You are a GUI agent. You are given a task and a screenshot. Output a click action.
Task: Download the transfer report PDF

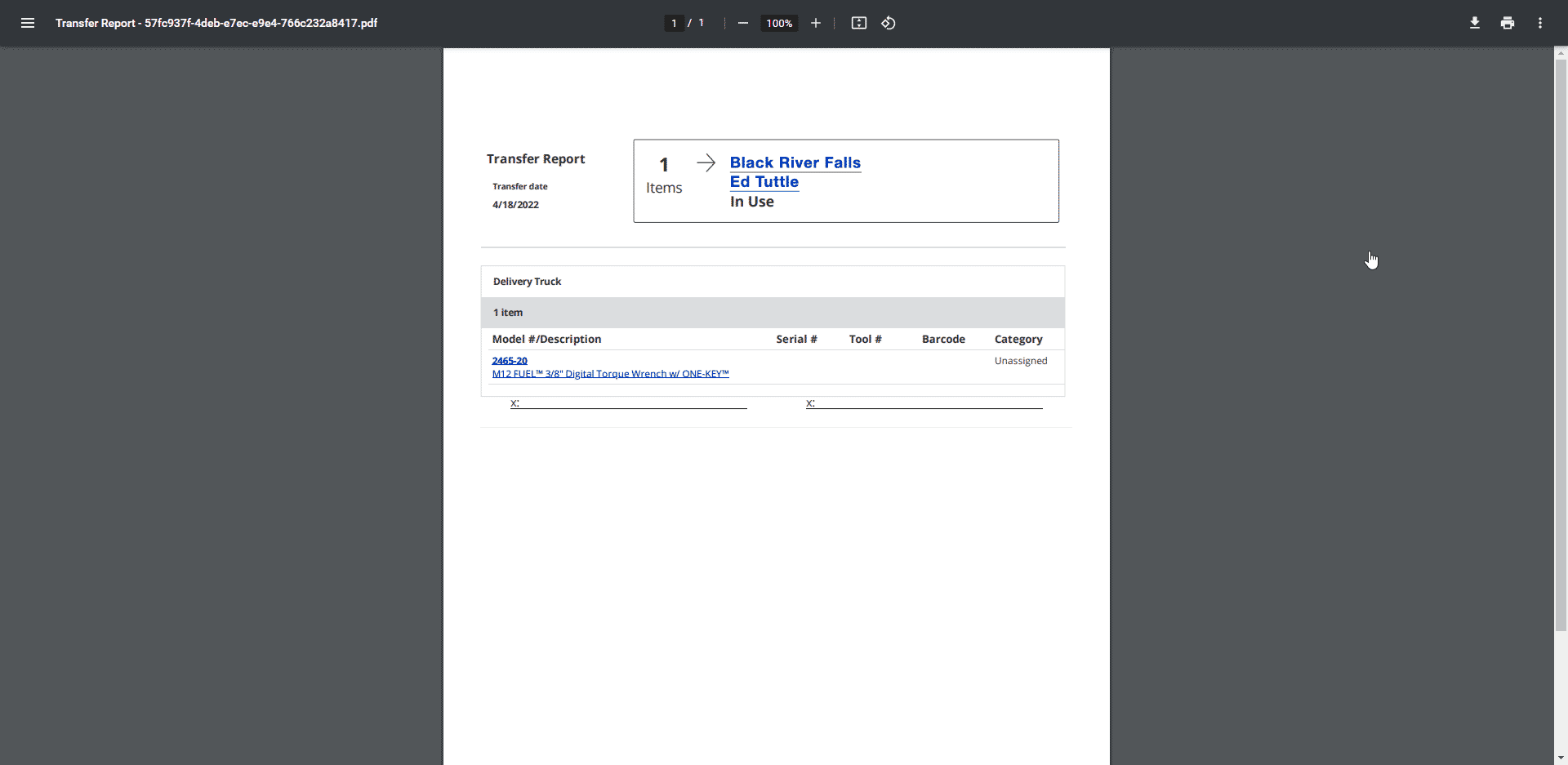1474,23
